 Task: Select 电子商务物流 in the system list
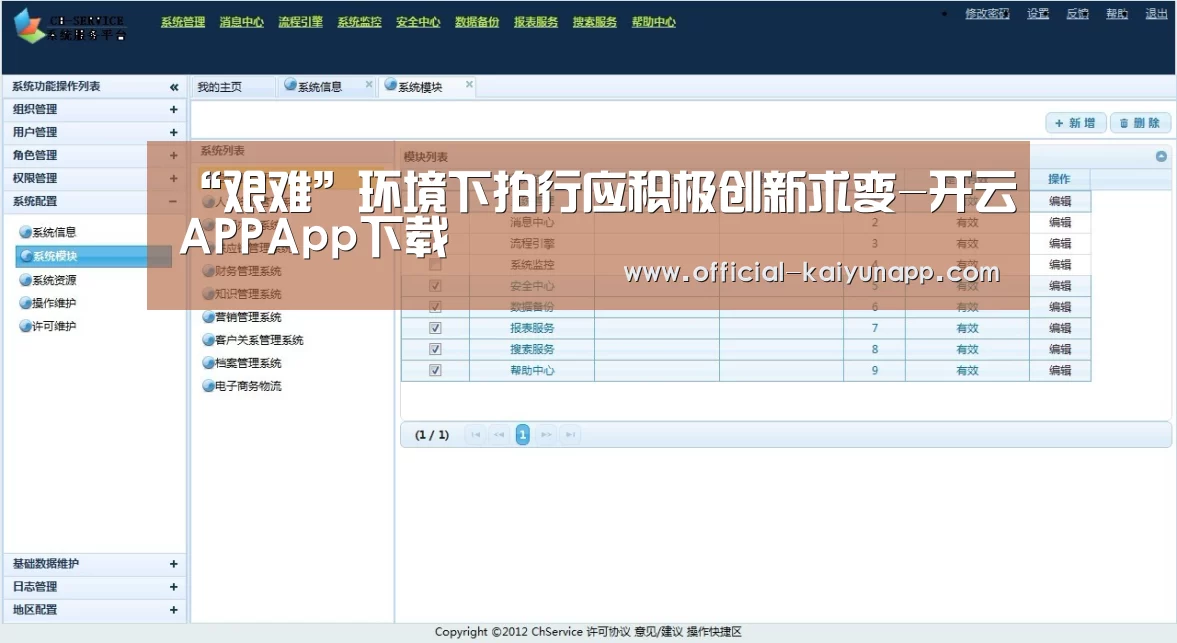pos(242,386)
